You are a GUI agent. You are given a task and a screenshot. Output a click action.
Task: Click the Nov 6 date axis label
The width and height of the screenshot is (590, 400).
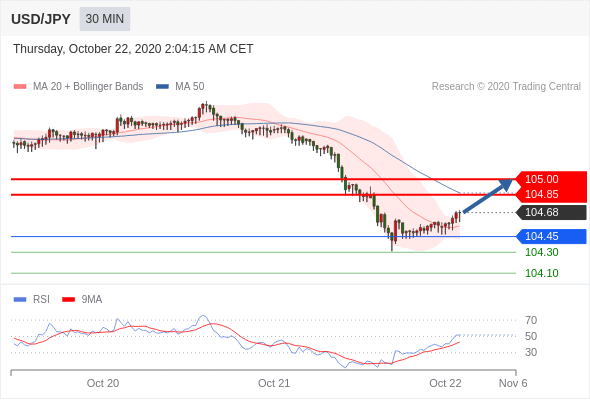point(513,383)
